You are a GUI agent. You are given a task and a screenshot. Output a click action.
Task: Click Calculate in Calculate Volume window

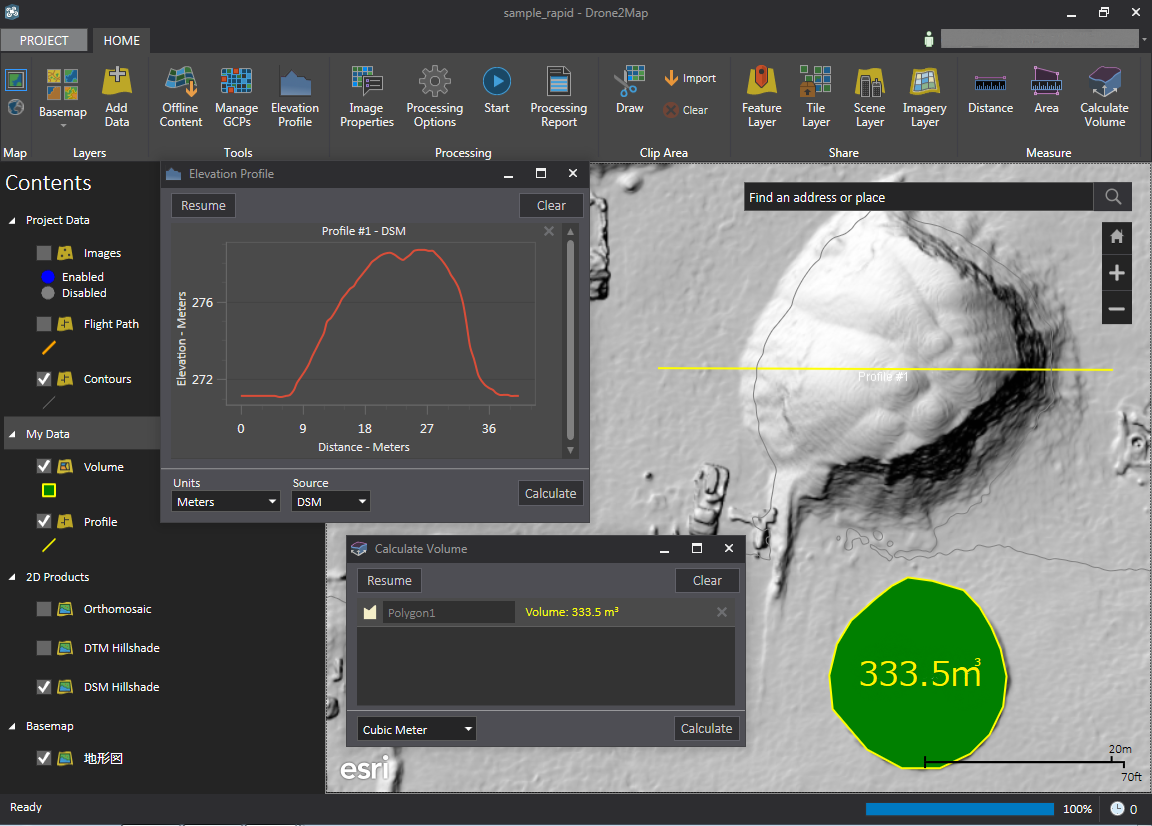pos(706,729)
